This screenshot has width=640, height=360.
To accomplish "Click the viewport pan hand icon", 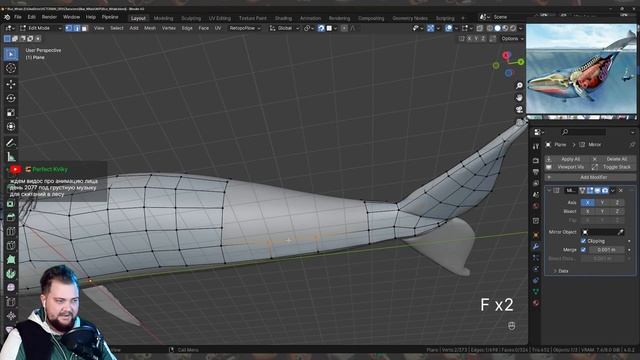I will [x=519, y=98].
